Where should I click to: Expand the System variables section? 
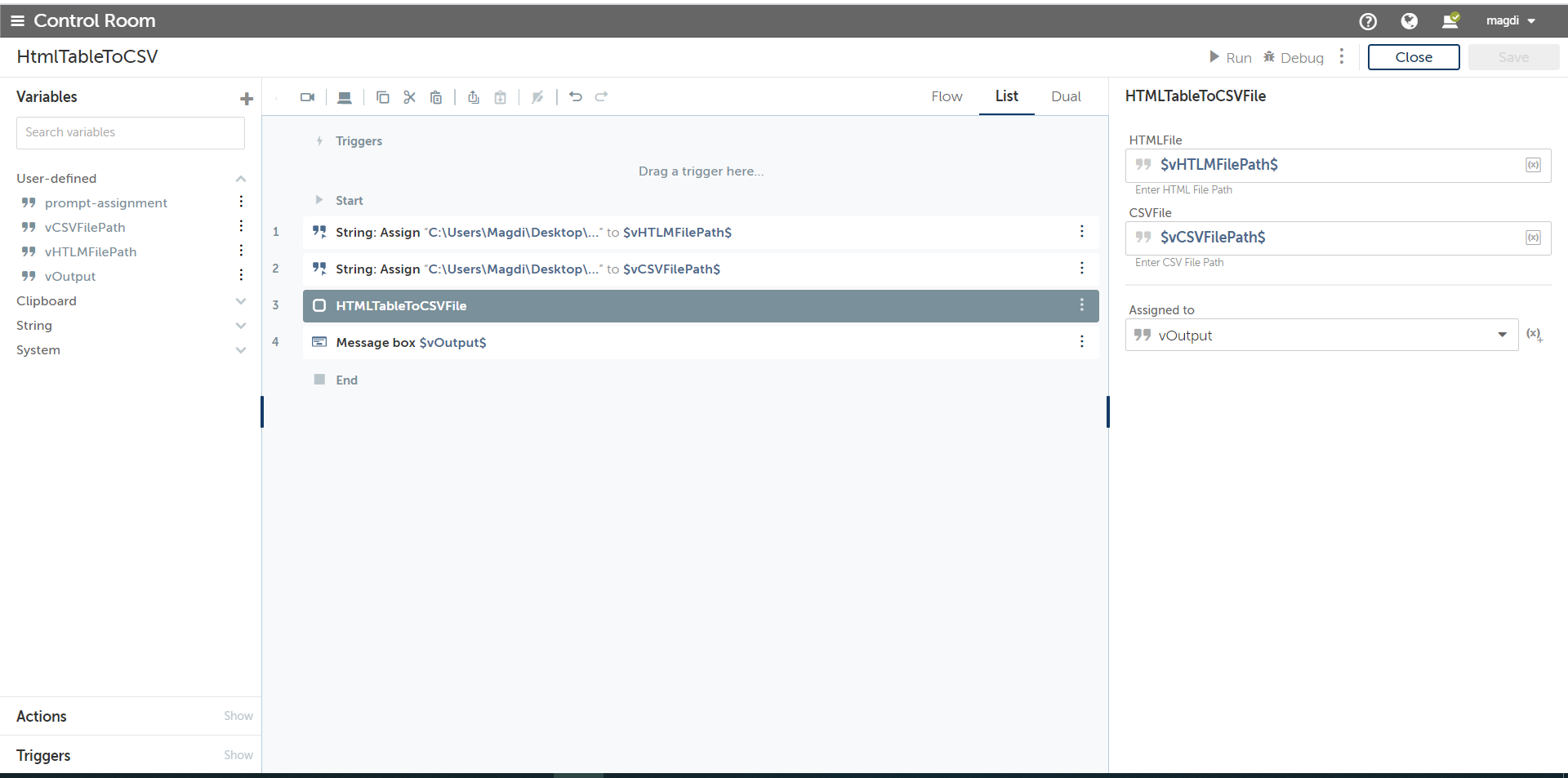pyautogui.click(x=241, y=350)
